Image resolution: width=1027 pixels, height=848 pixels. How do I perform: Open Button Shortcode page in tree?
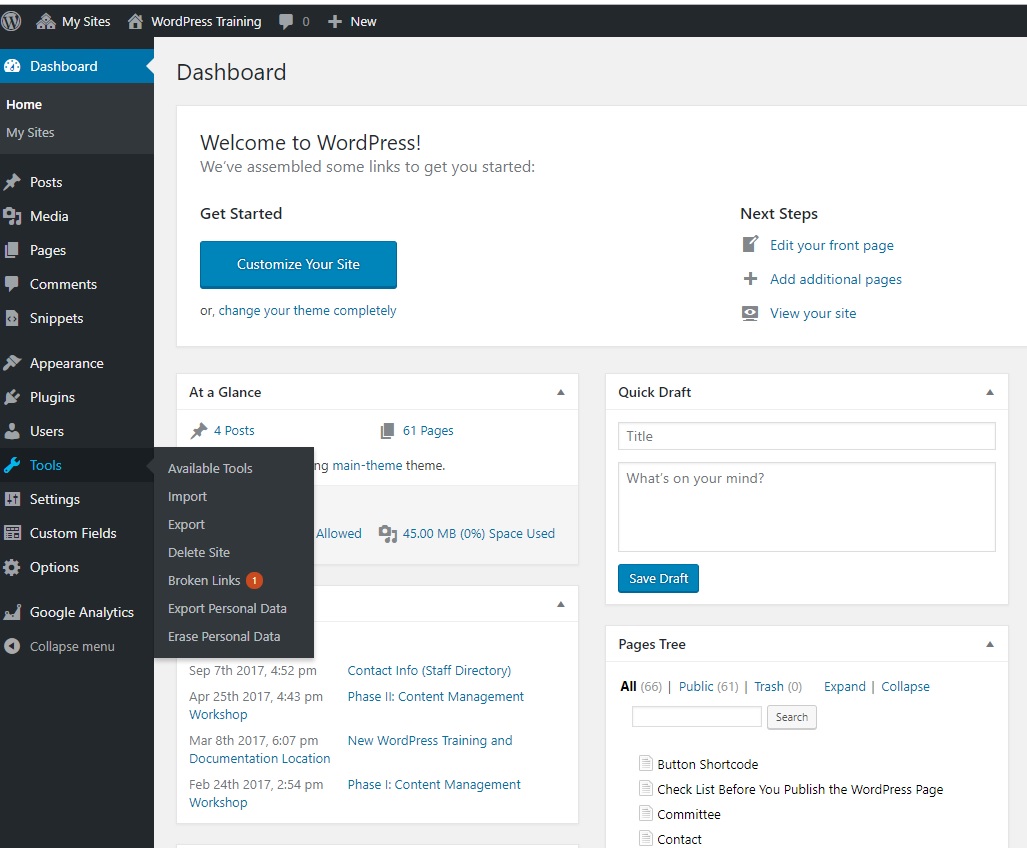(707, 764)
